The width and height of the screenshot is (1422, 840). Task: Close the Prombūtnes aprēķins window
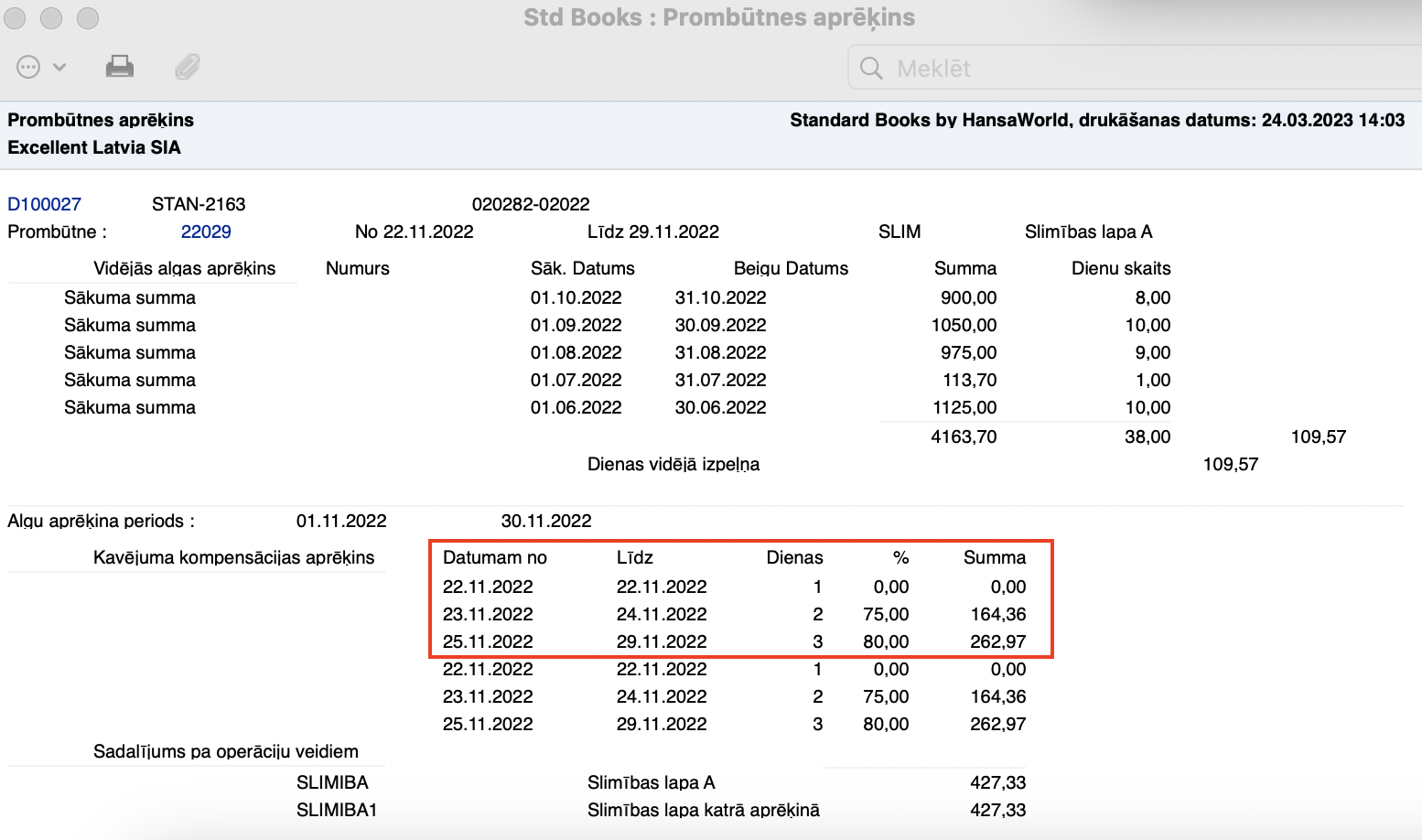pos(16,18)
